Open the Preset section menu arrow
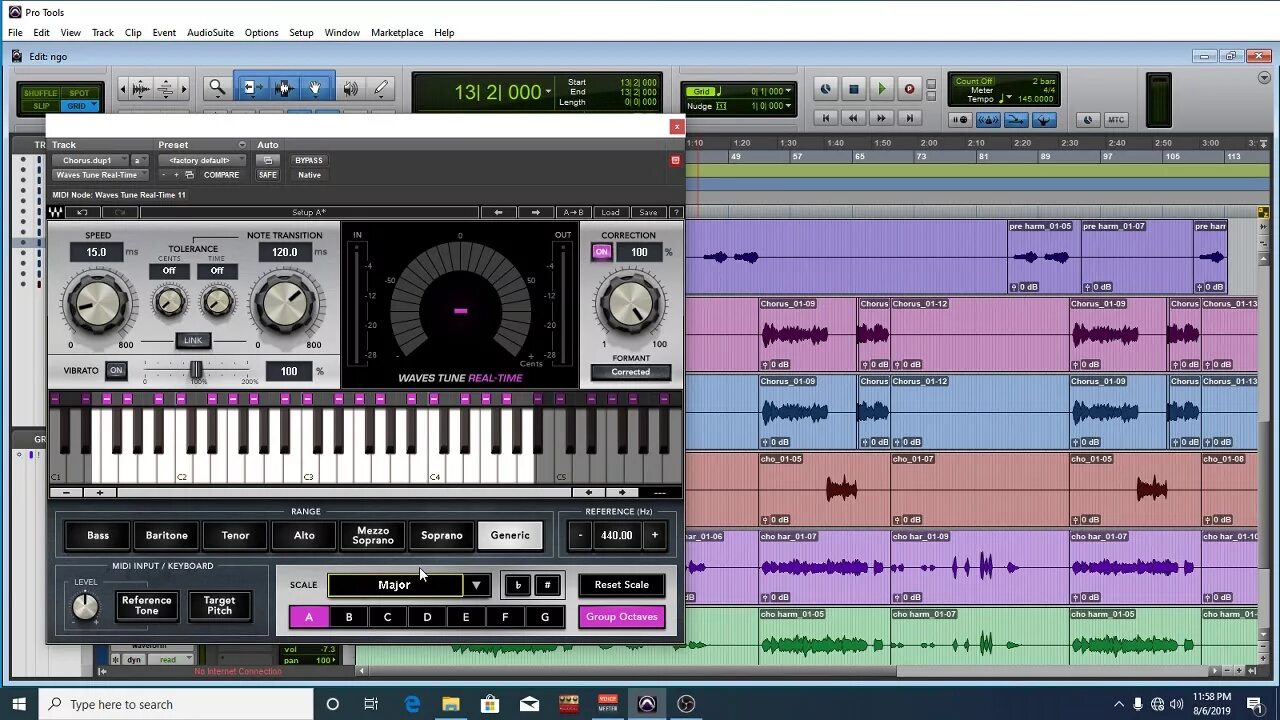 tap(241, 145)
